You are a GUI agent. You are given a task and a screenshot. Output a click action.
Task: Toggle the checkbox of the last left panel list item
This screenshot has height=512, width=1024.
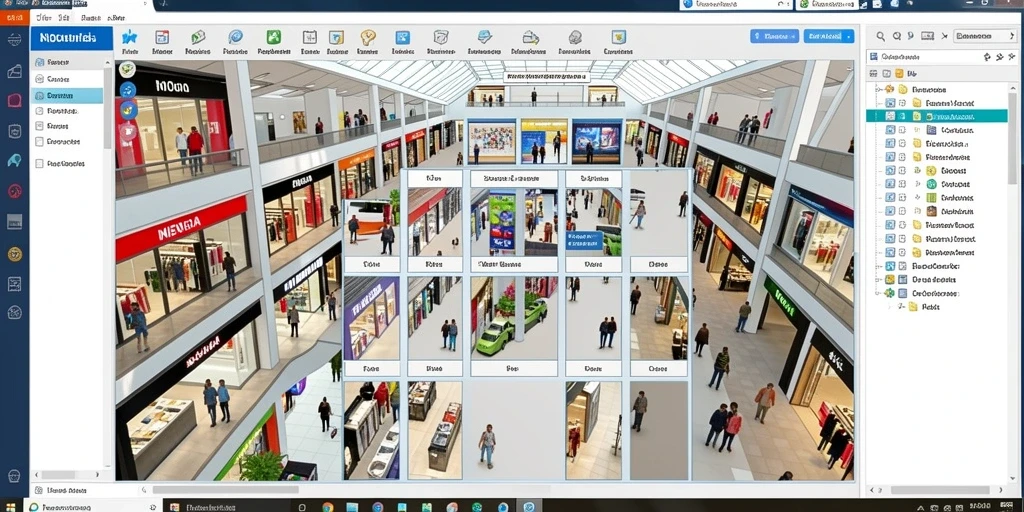click(40, 164)
